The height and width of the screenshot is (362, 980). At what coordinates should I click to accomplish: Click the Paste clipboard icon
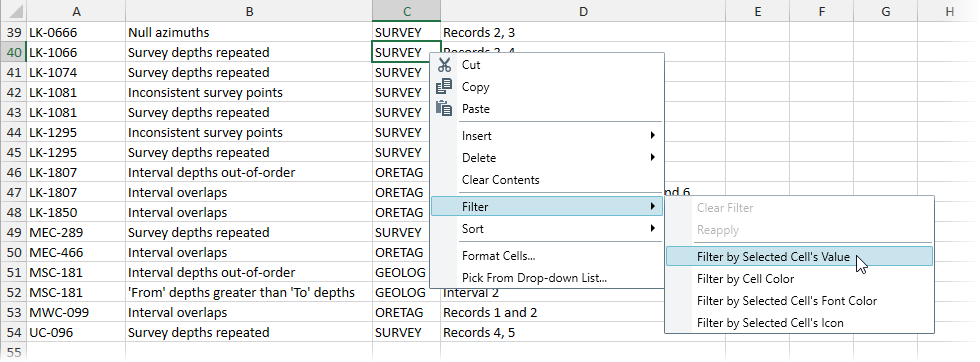click(x=444, y=108)
